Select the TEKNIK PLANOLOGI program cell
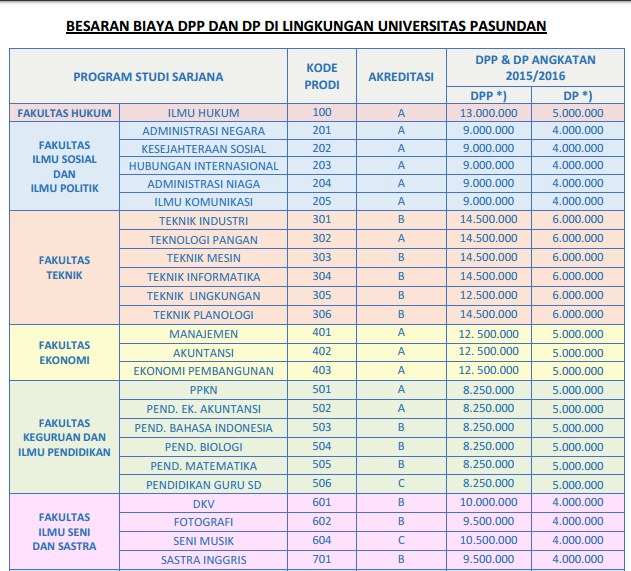Image resolution: width=631 pixels, height=571 pixels. pos(203,315)
